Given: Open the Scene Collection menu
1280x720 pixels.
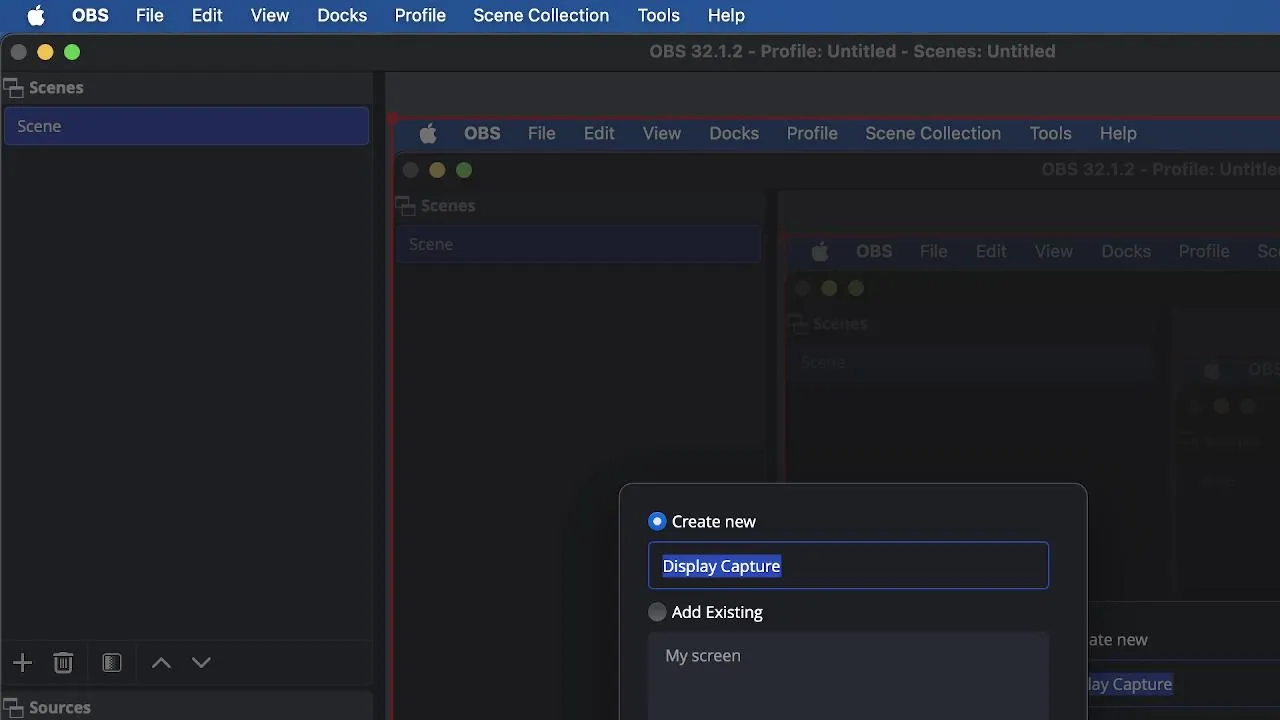Looking at the screenshot, I should pyautogui.click(x=541, y=15).
